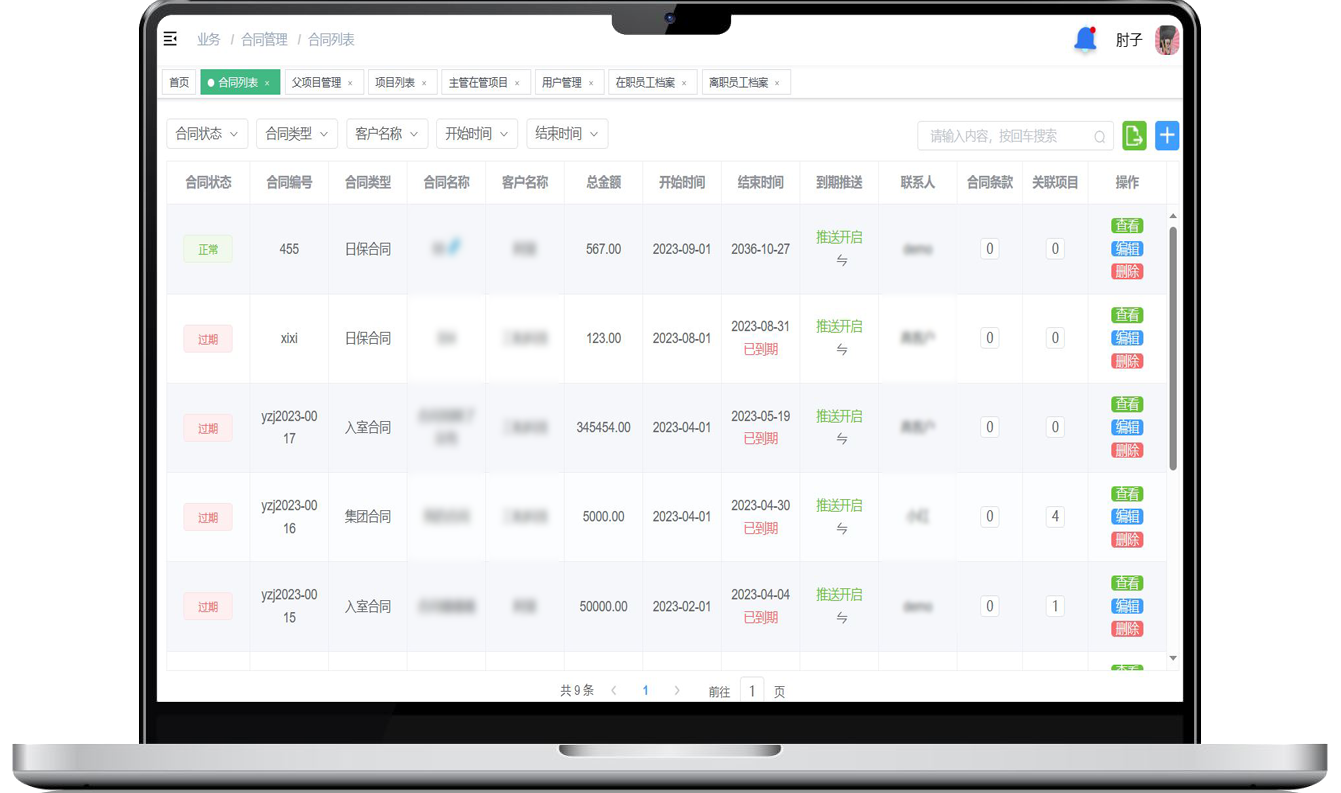This screenshot has height=793, width=1341.
Task: Click 查看 button for contract 455
Action: (x=1127, y=226)
